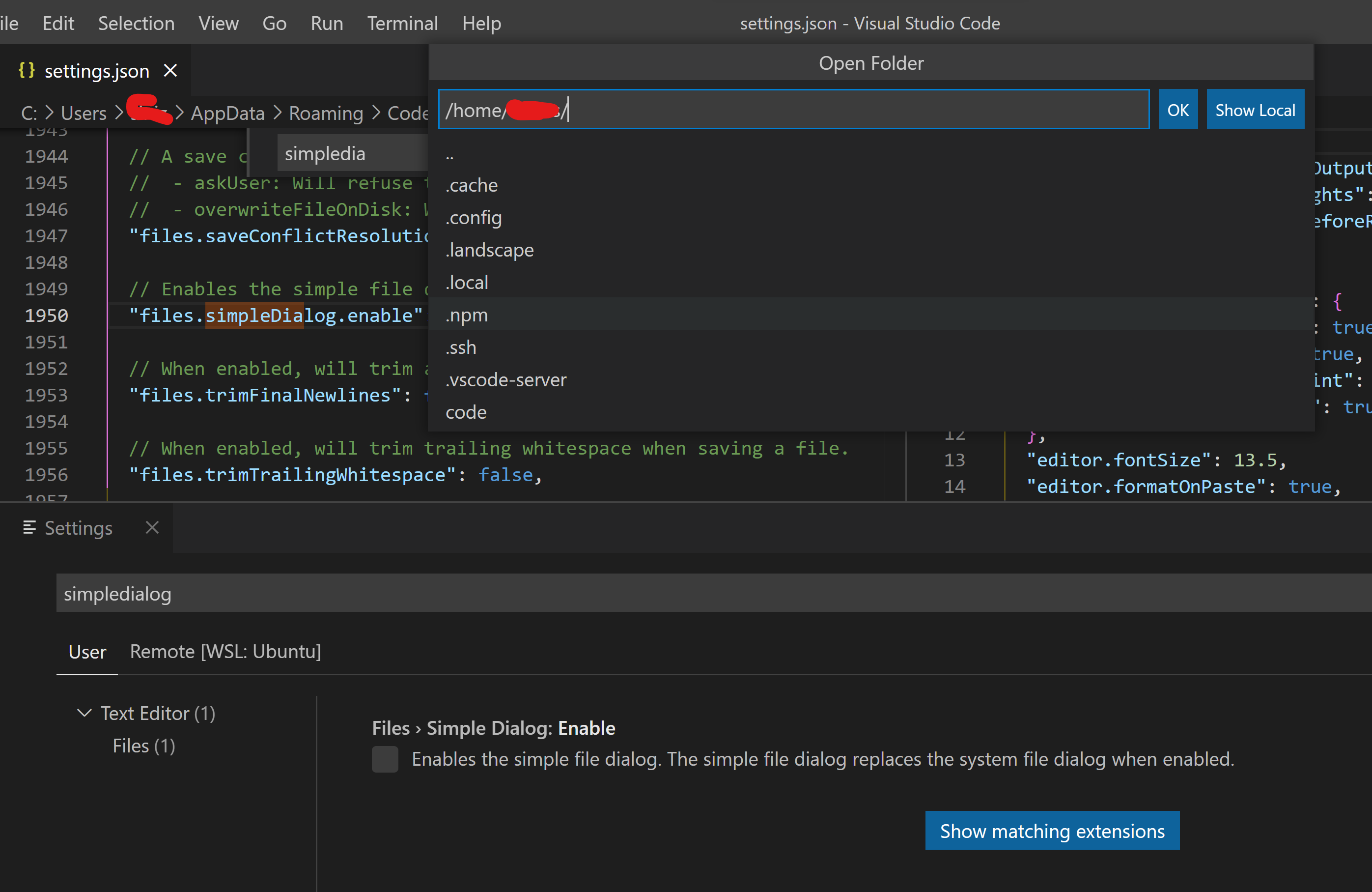Select the settings.json editor tab
This screenshot has height=892, width=1372.
(x=96, y=70)
